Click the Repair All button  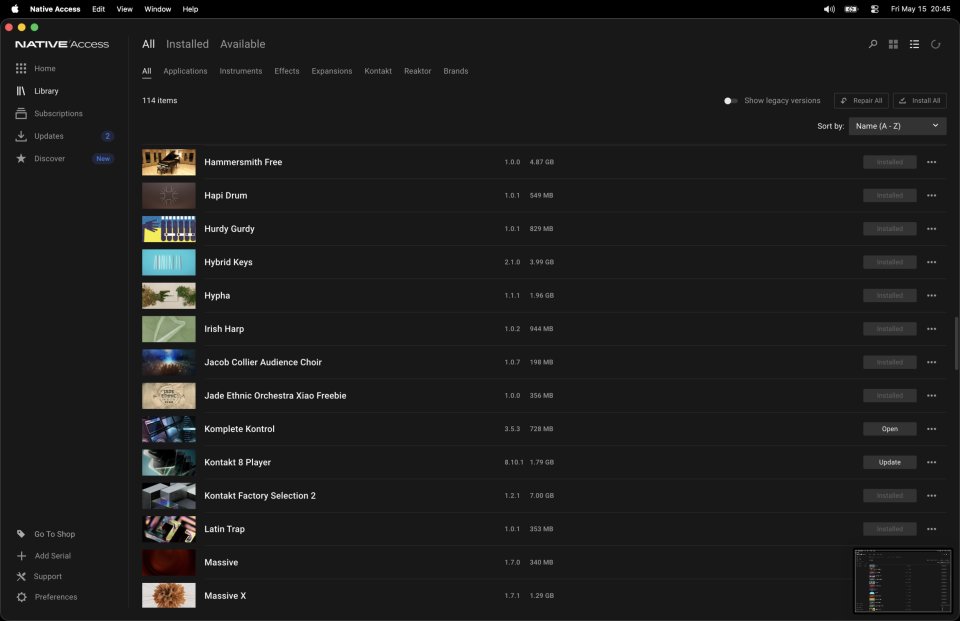(x=861, y=100)
